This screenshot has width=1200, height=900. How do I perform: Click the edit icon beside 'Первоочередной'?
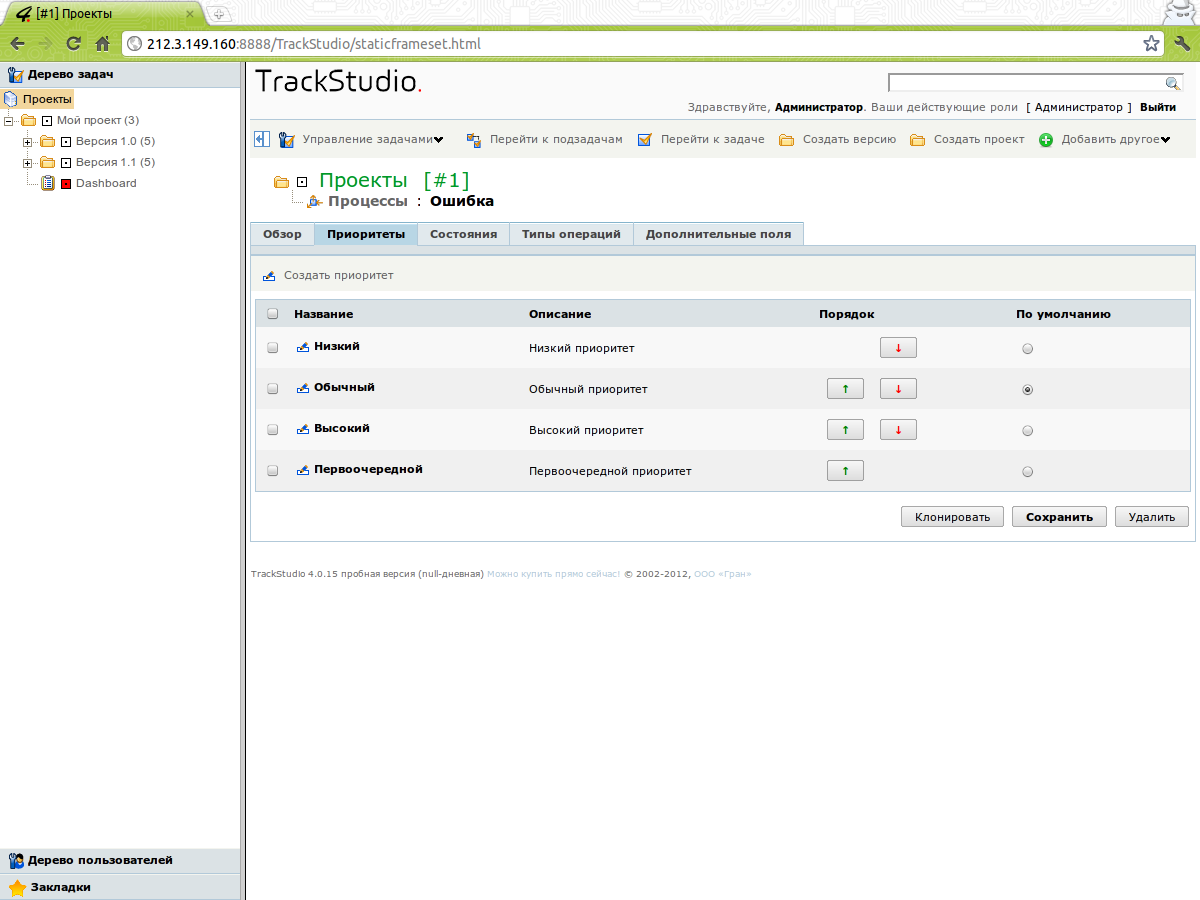click(303, 470)
